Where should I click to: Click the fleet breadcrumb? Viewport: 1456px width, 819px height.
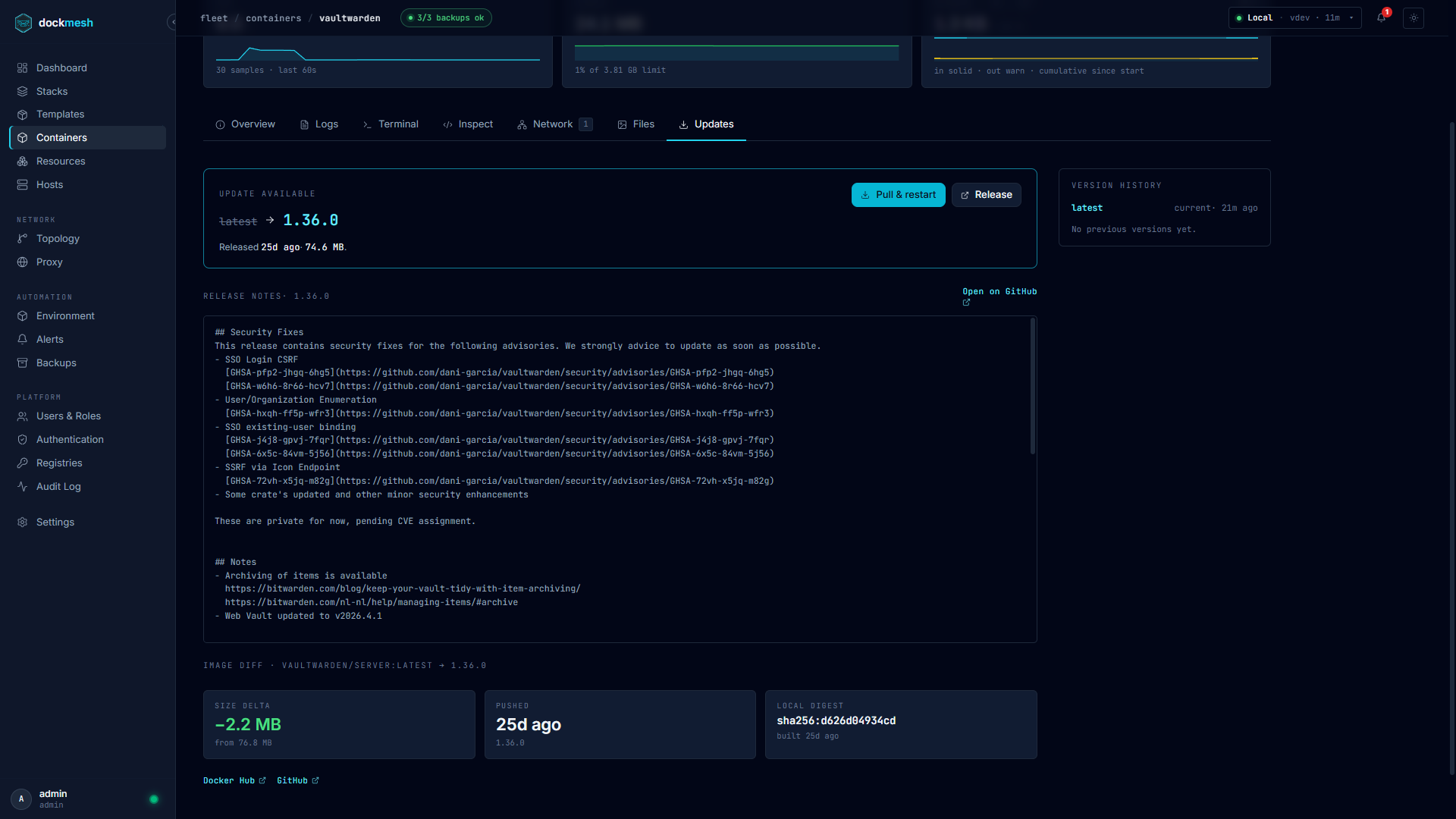coord(214,18)
